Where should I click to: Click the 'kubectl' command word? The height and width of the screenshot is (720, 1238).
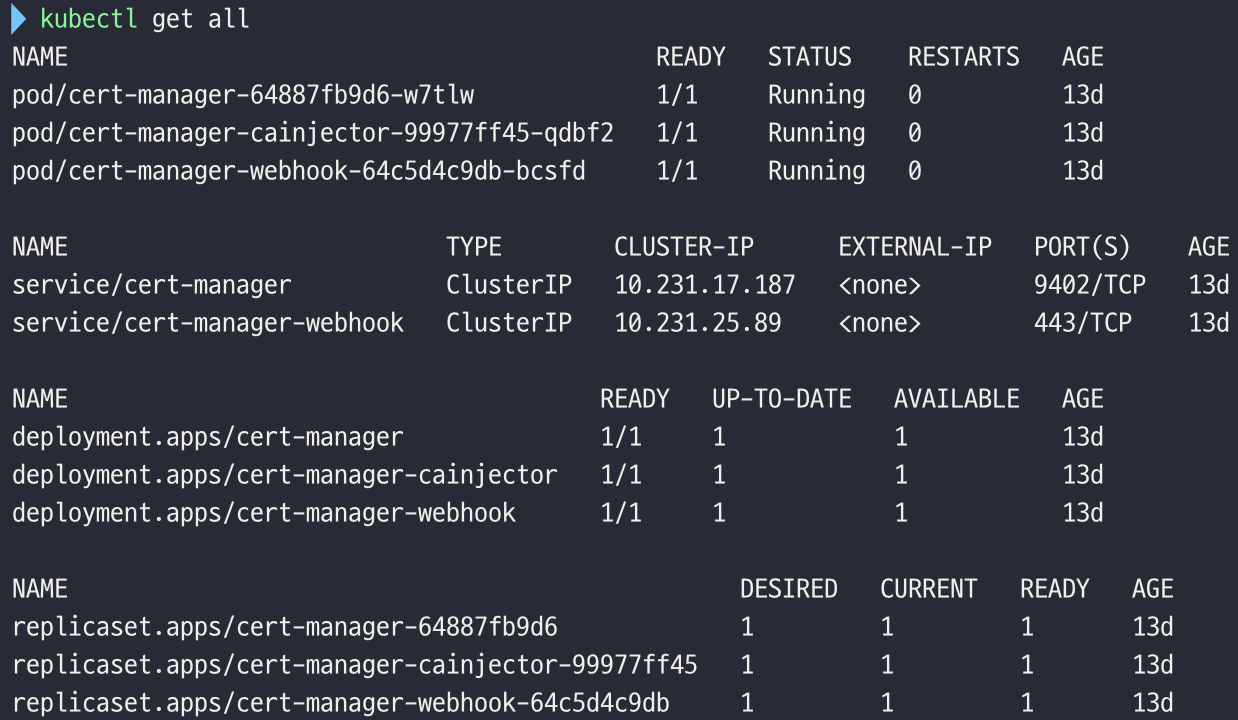[89, 19]
